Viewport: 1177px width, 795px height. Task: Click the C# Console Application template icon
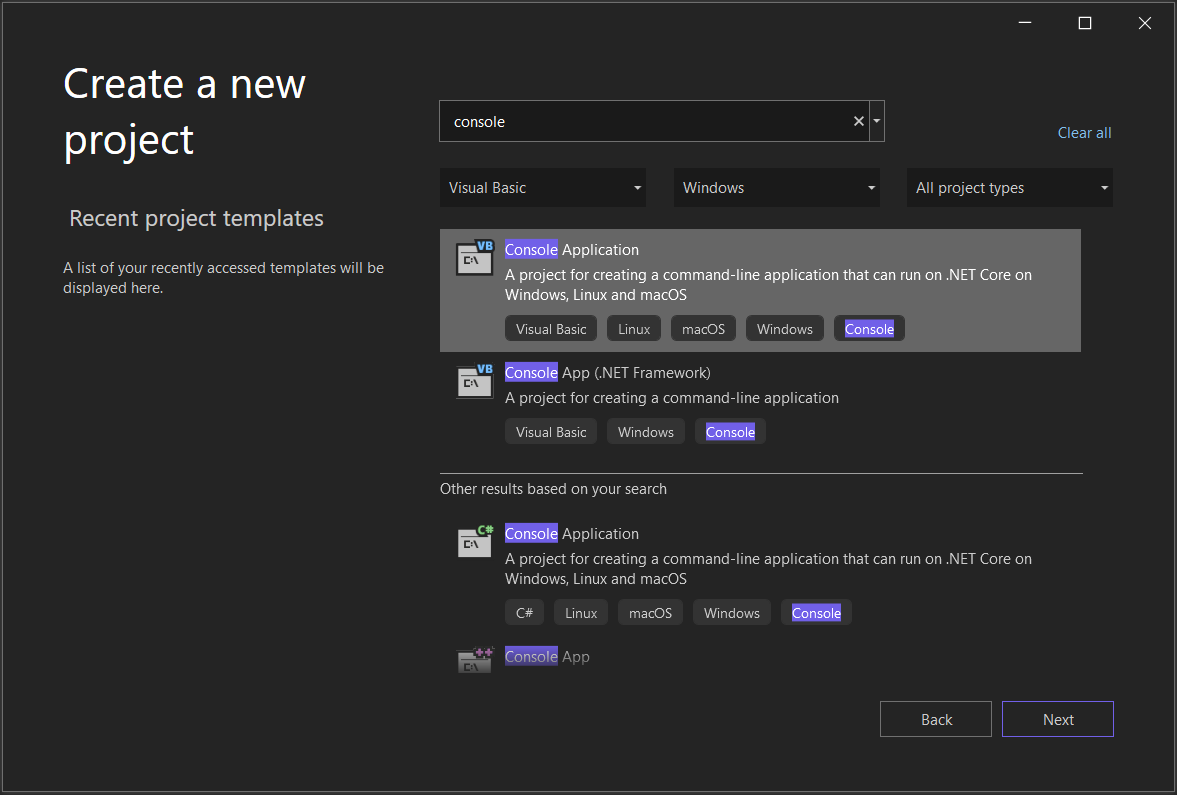point(474,541)
